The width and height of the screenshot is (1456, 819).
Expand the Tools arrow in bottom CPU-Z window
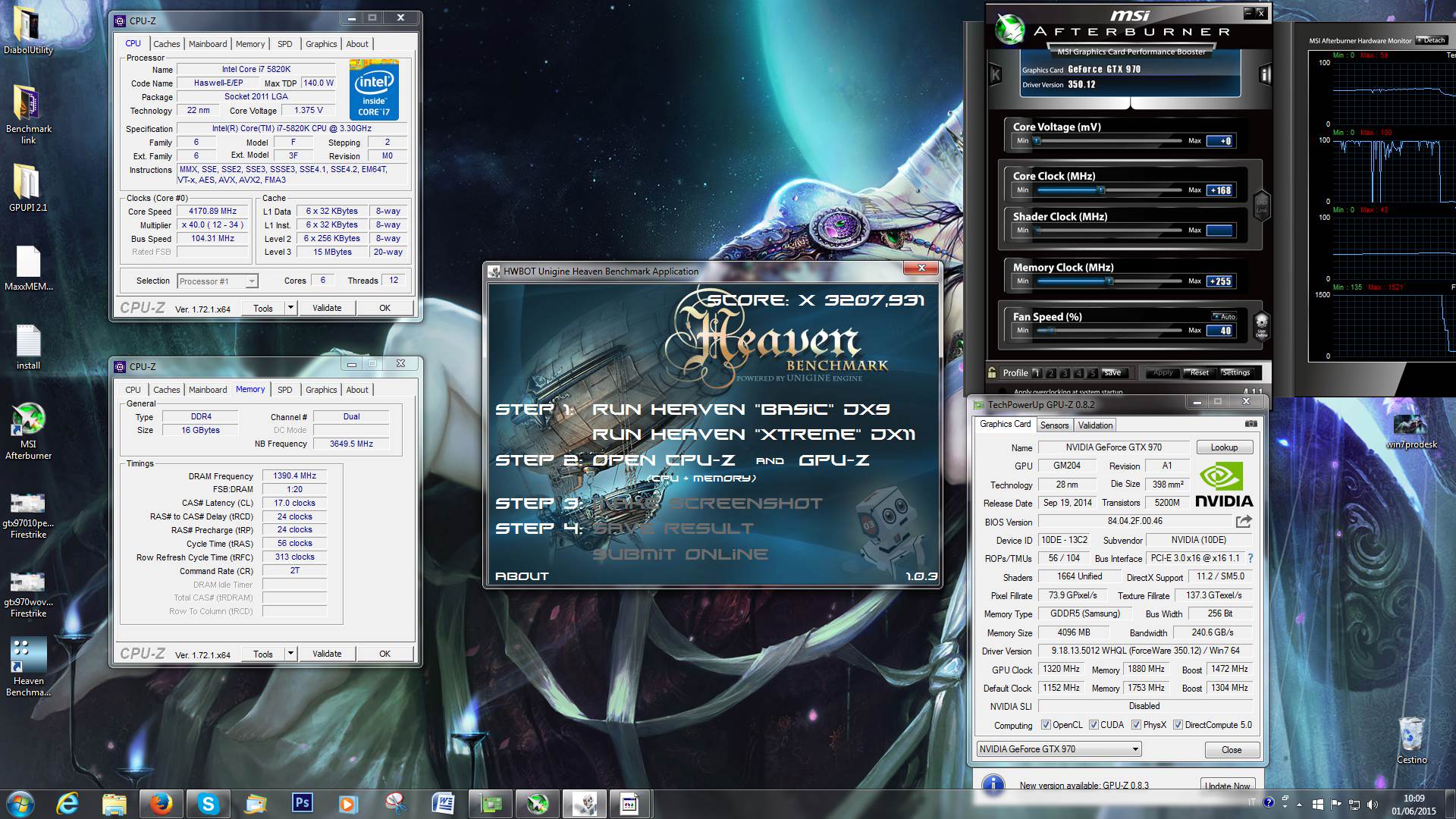point(290,654)
